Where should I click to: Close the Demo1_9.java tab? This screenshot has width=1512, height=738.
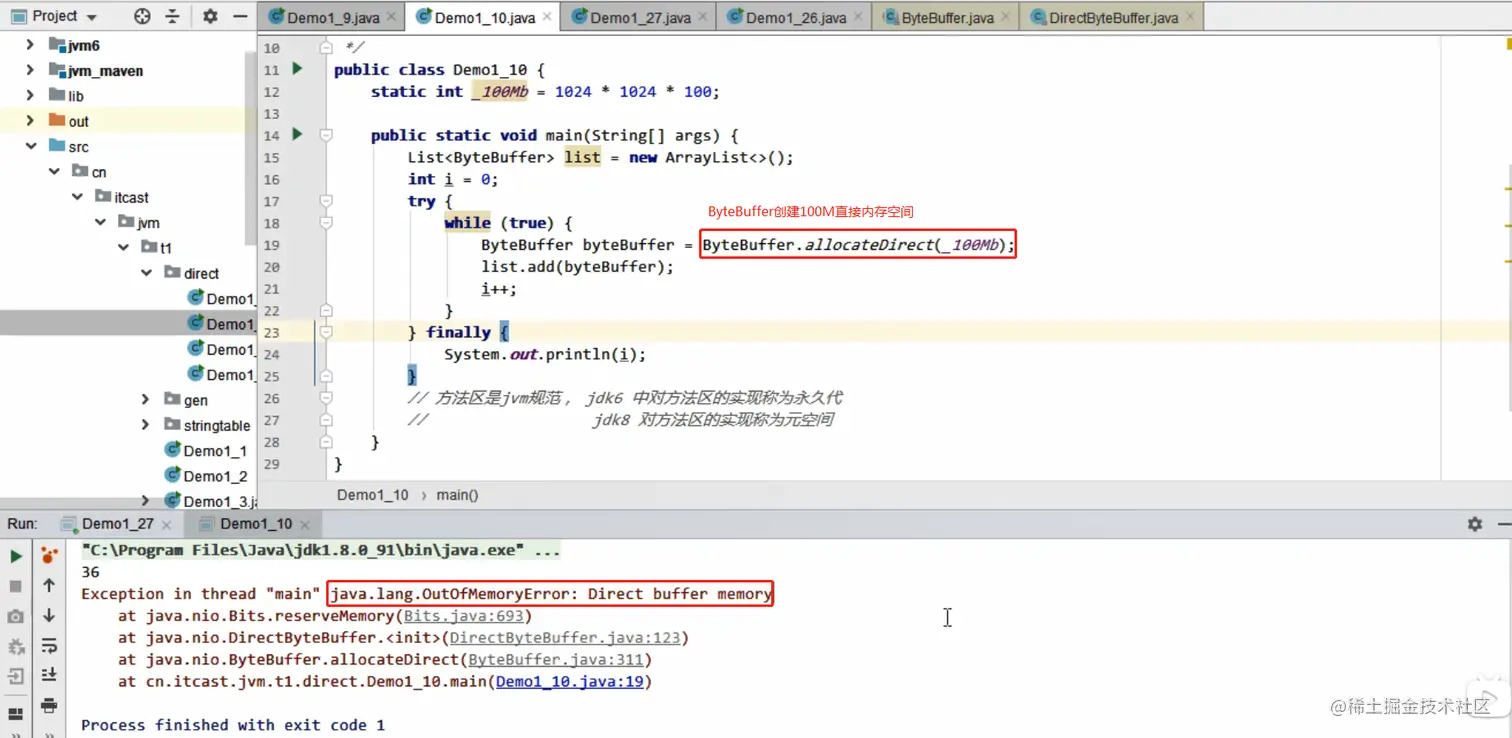pyautogui.click(x=390, y=18)
